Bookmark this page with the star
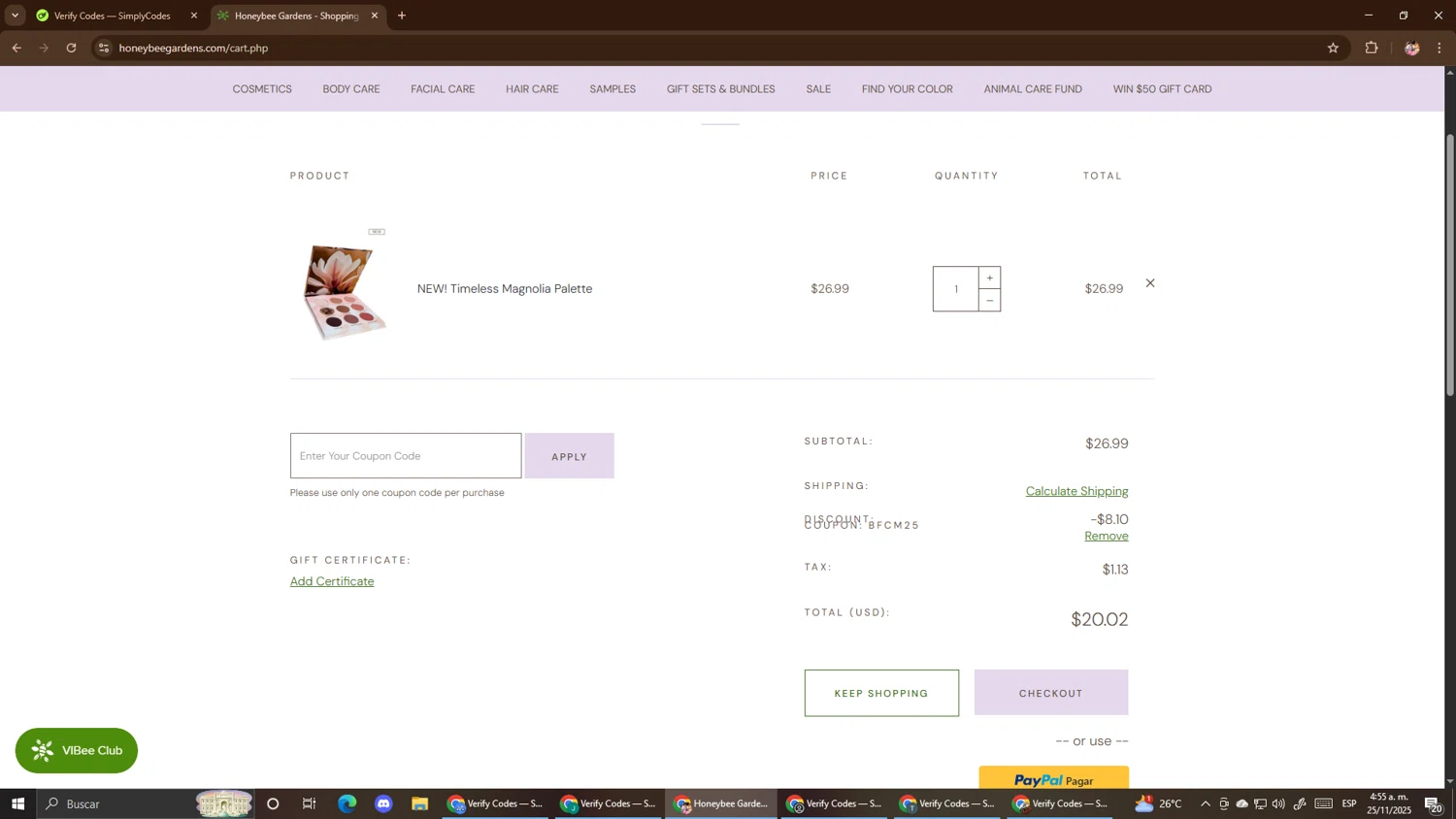This screenshot has height=819, width=1456. click(x=1333, y=48)
